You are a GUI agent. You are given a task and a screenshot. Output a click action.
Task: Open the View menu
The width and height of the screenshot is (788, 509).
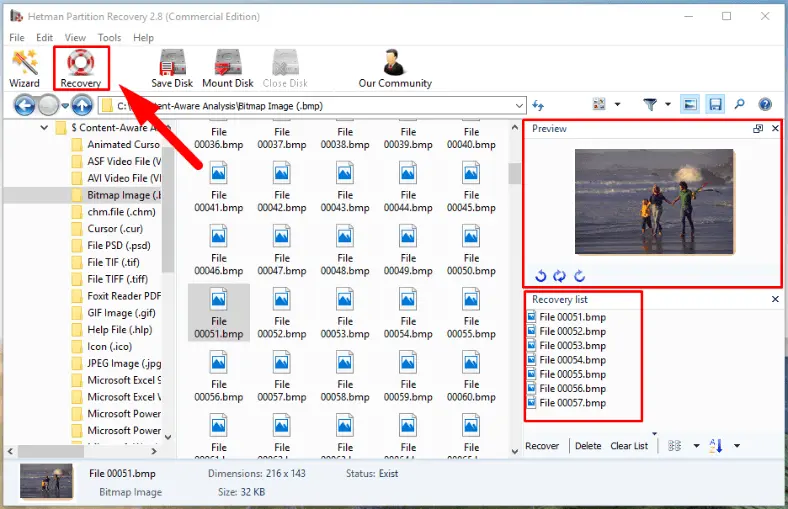(75, 38)
